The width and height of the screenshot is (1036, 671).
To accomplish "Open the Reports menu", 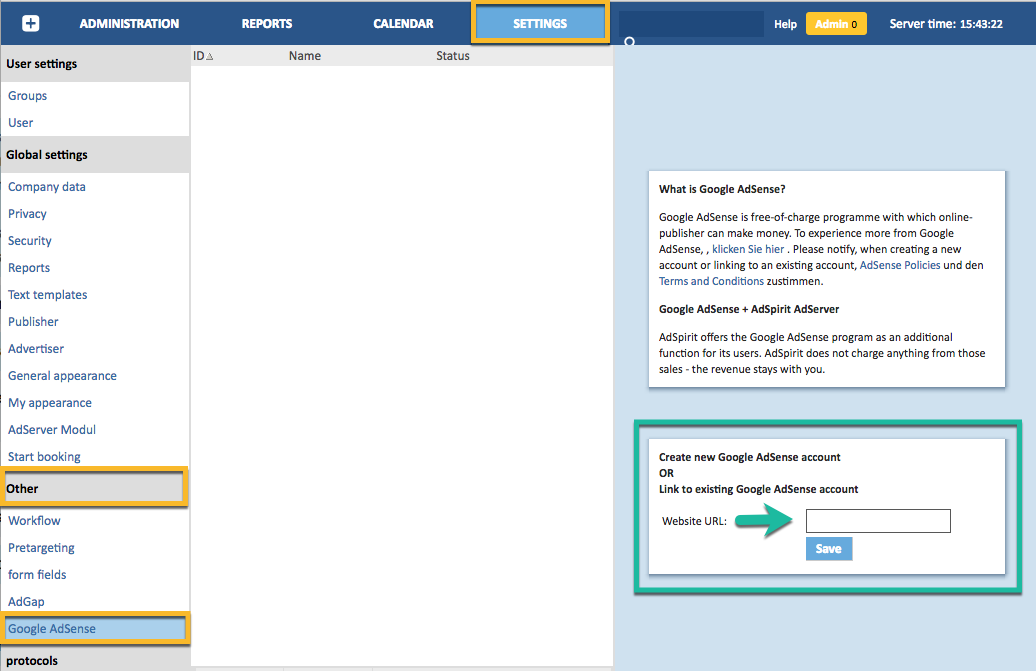I will (x=266, y=24).
